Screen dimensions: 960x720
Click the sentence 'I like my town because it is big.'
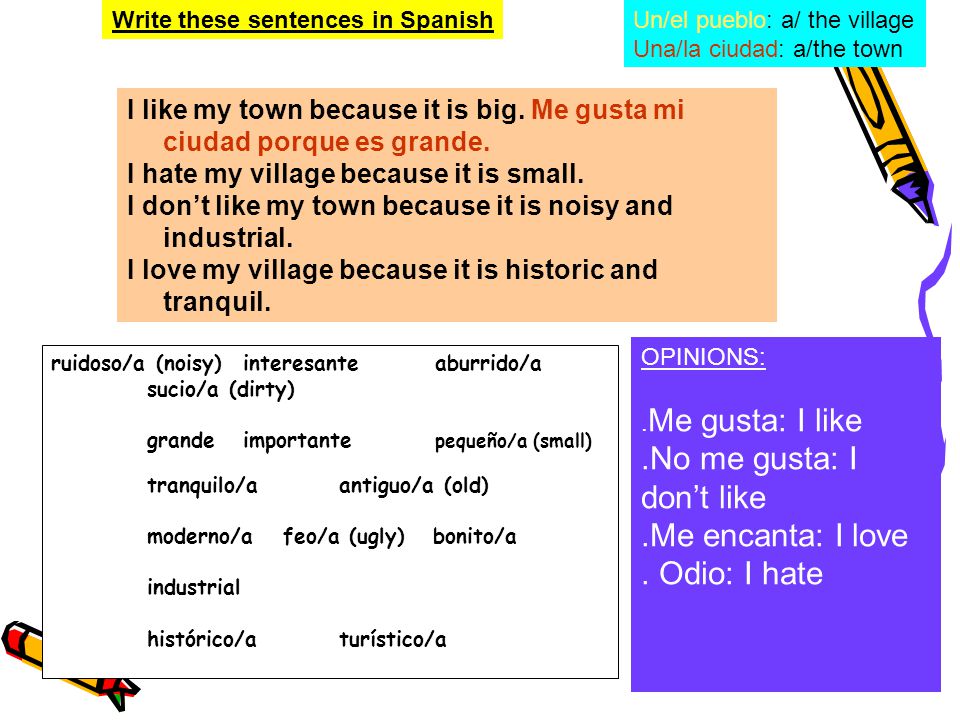(x=326, y=110)
